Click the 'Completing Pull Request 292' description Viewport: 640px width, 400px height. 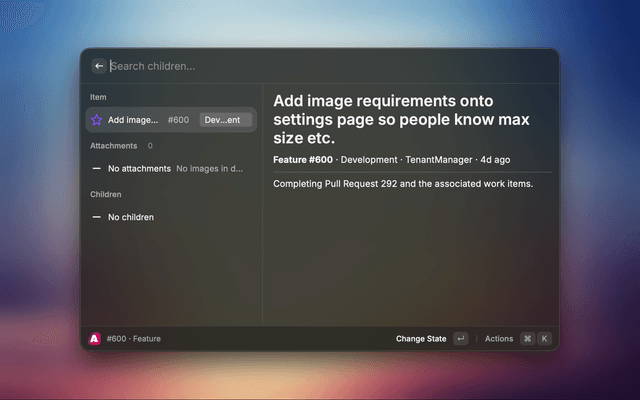click(x=403, y=184)
